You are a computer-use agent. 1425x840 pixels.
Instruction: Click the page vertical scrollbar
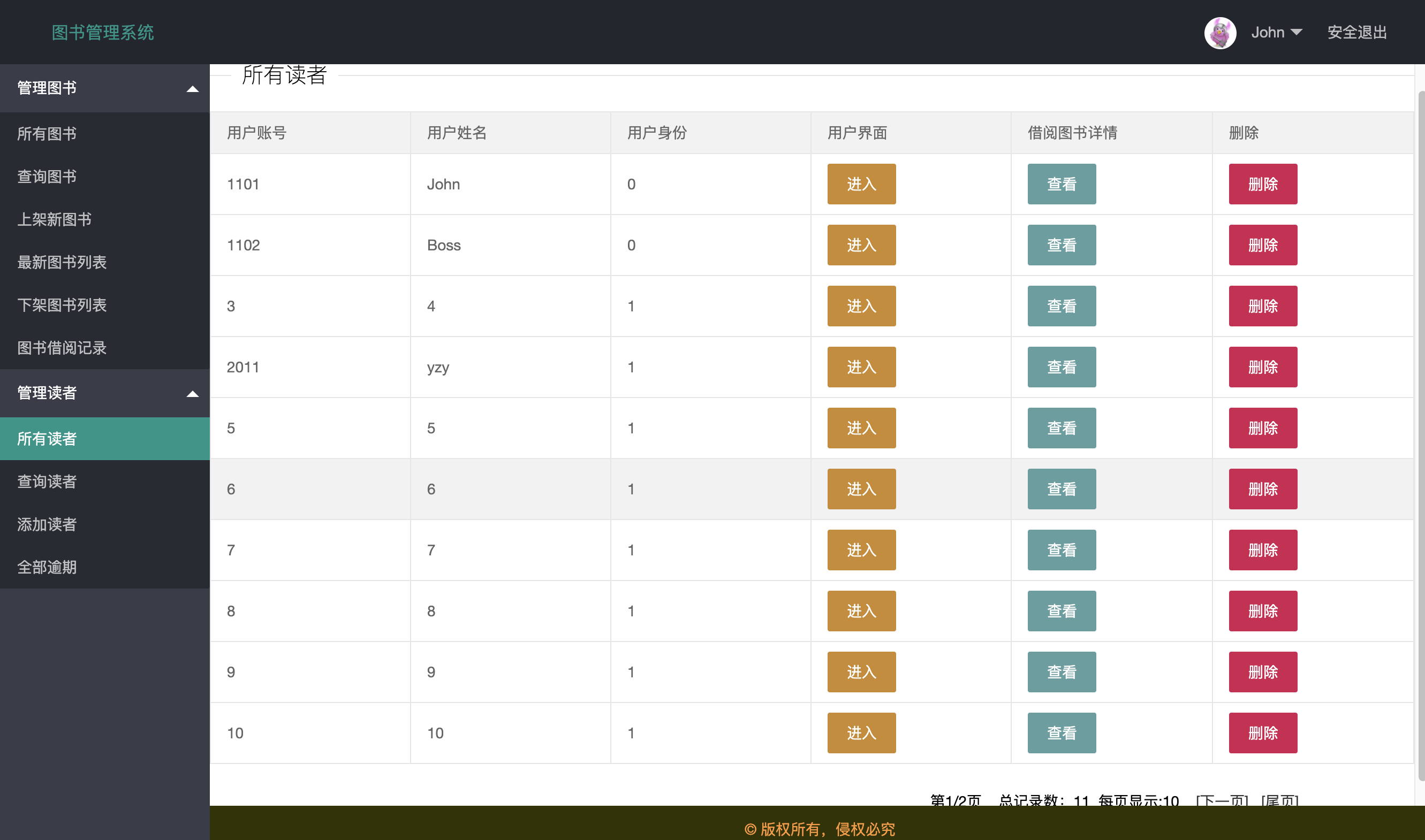[1421, 435]
